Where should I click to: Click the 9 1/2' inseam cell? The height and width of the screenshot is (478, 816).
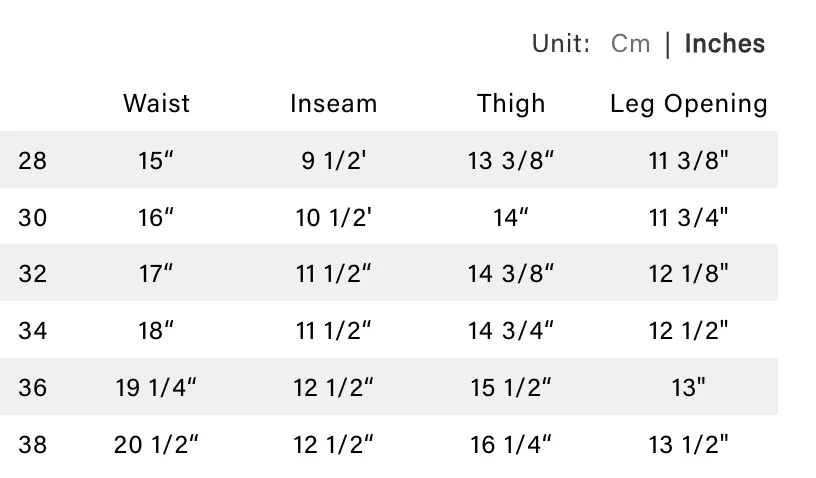coord(334,160)
